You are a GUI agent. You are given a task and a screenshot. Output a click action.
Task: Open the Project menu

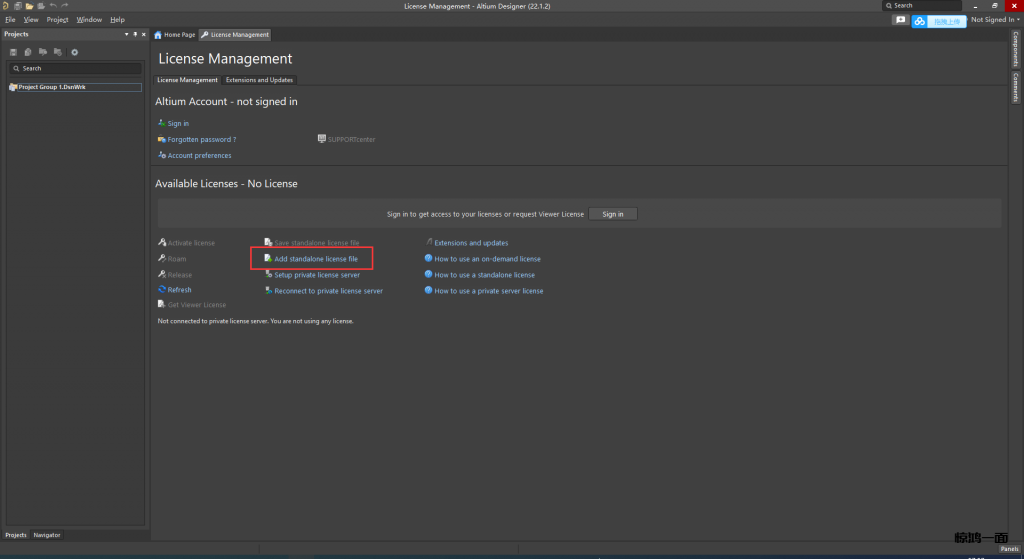click(57, 20)
